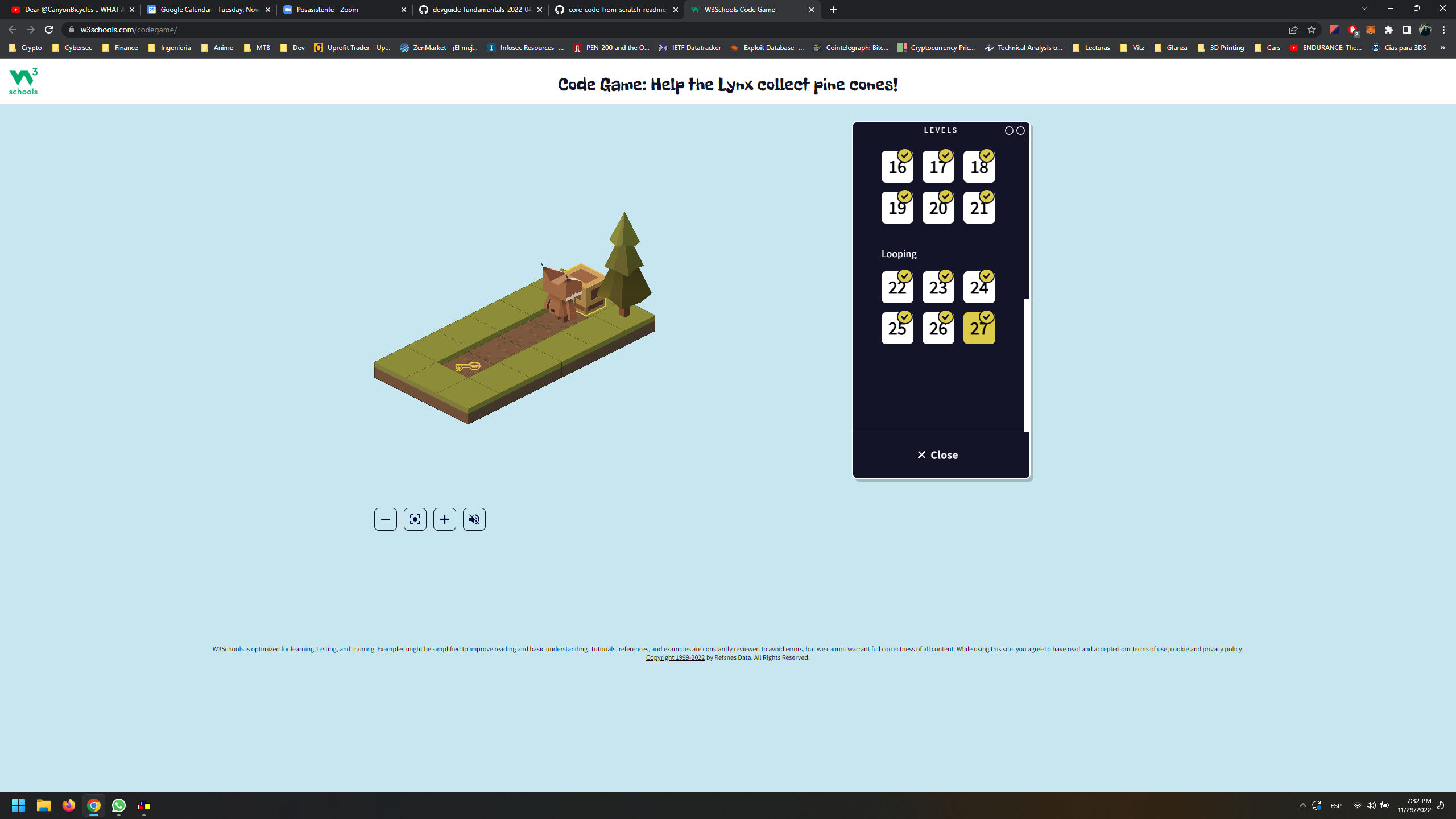Viewport: 1456px width, 819px height.
Task: Zoom out of the game map
Action: (386, 519)
